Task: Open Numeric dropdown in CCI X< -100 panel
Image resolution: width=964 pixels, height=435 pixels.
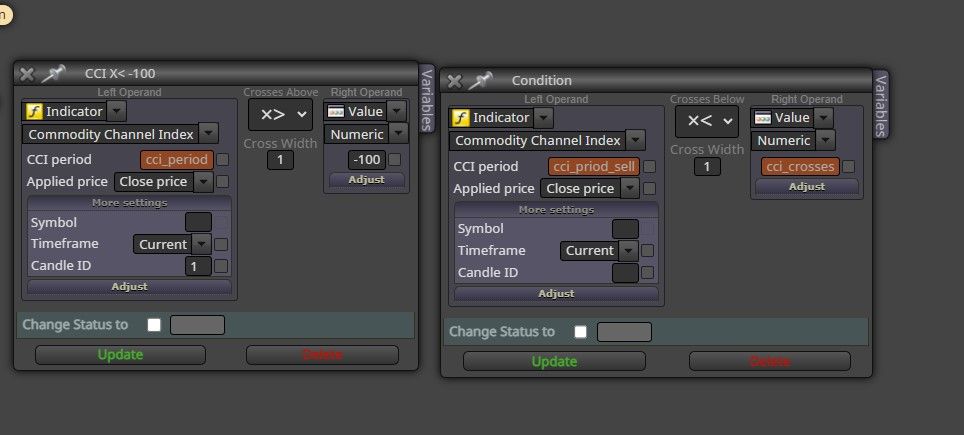Action: tap(398, 134)
